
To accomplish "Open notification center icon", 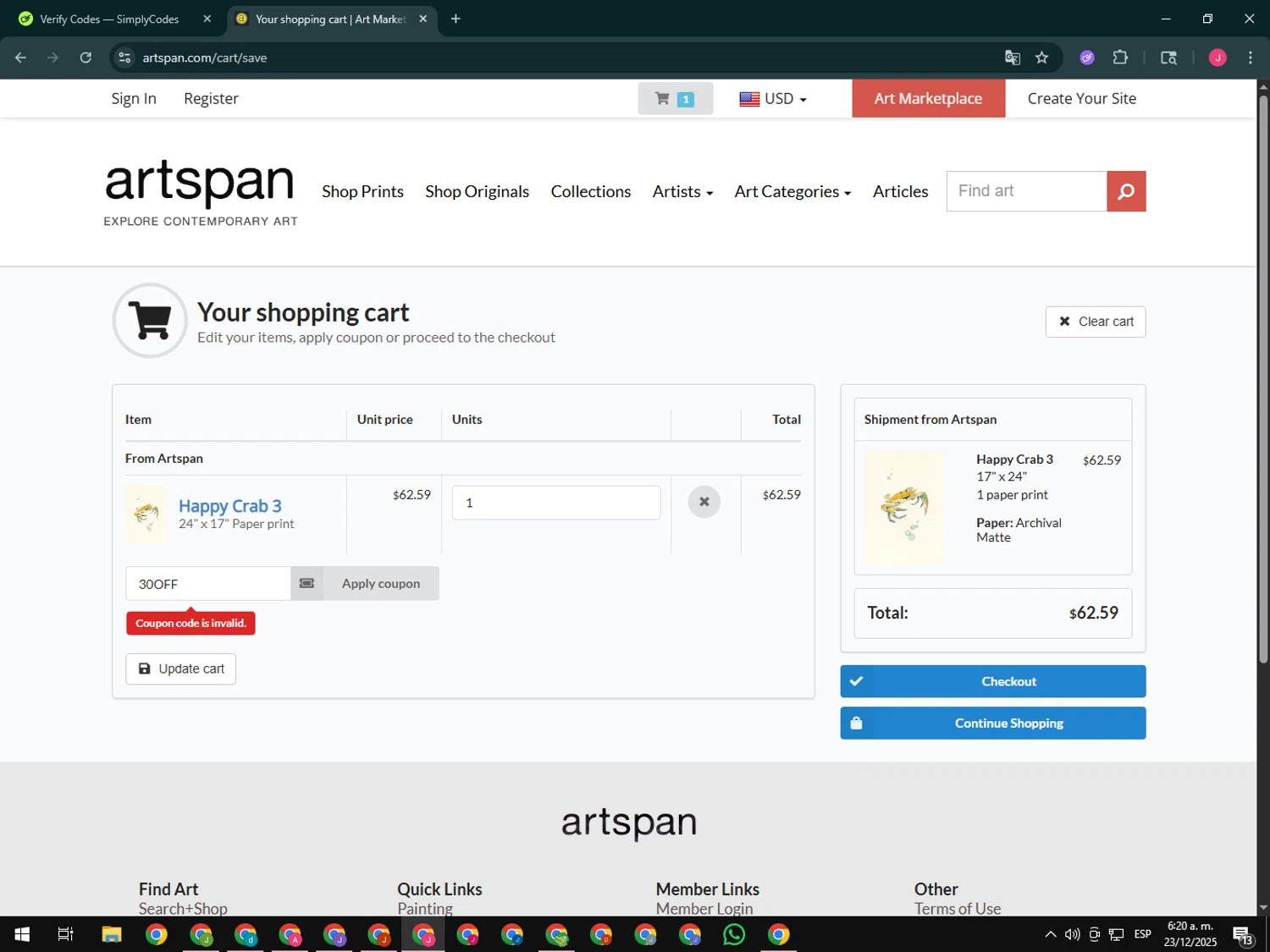I will tap(1243, 934).
